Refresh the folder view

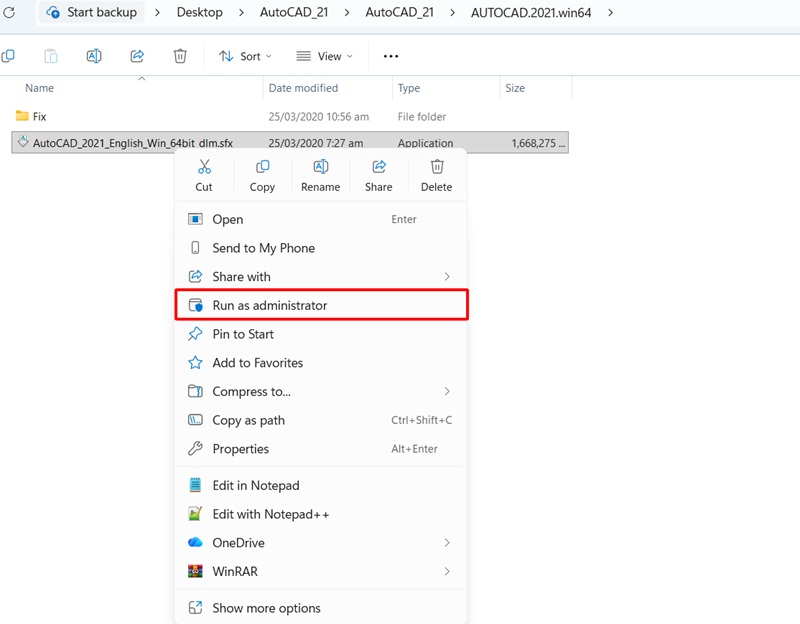tap(10, 12)
